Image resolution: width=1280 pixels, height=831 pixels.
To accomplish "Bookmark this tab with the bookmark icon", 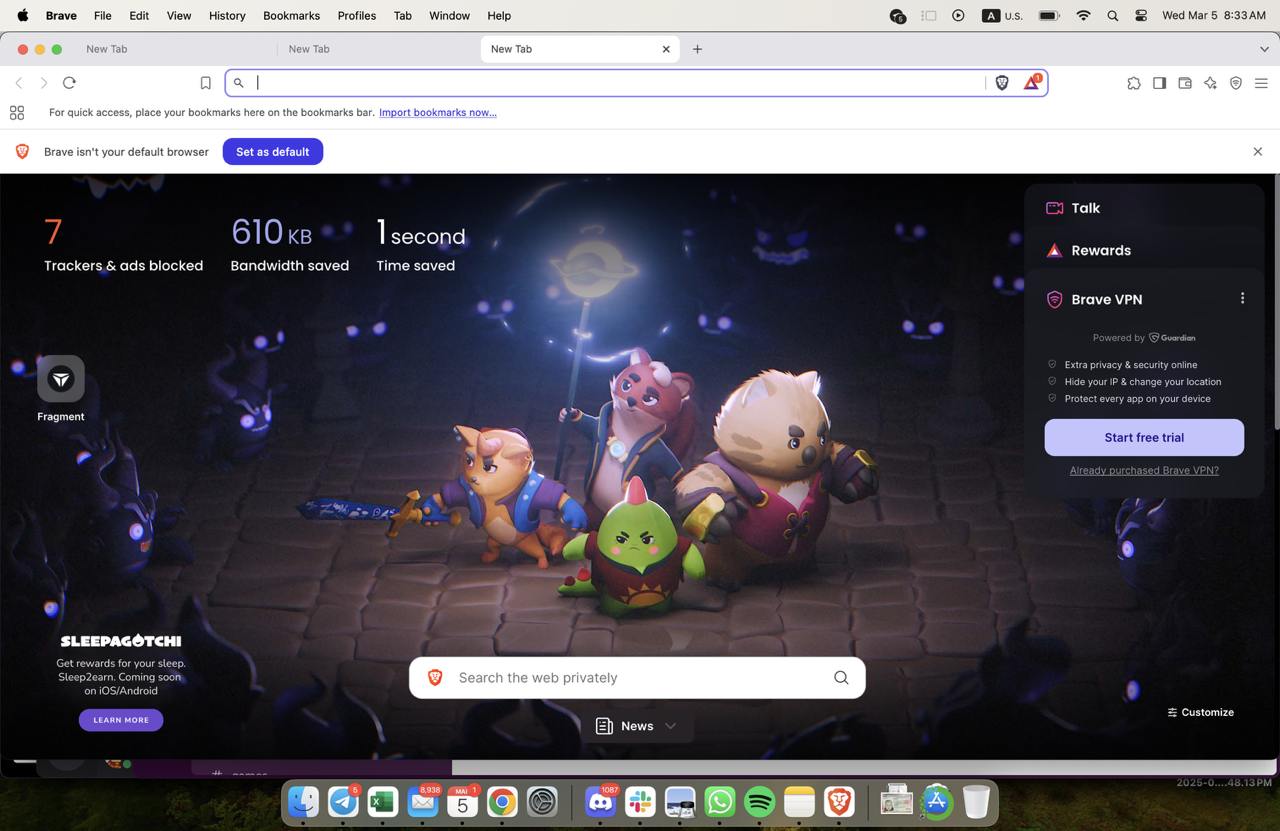I will point(205,83).
